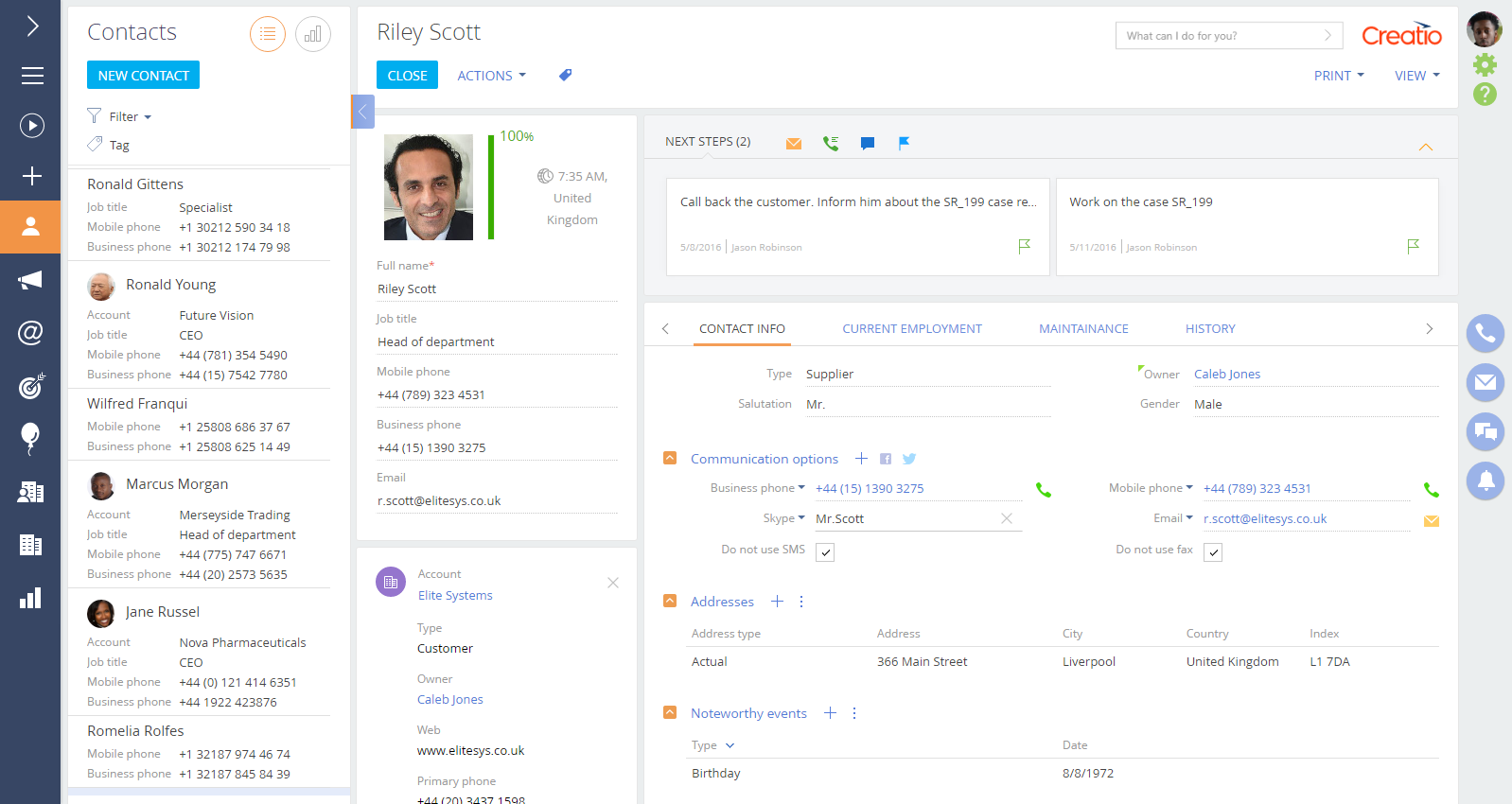Open the Marketing megaphone section in sidebar
Viewport: 1512px width, 804px height.
(x=30, y=279)
